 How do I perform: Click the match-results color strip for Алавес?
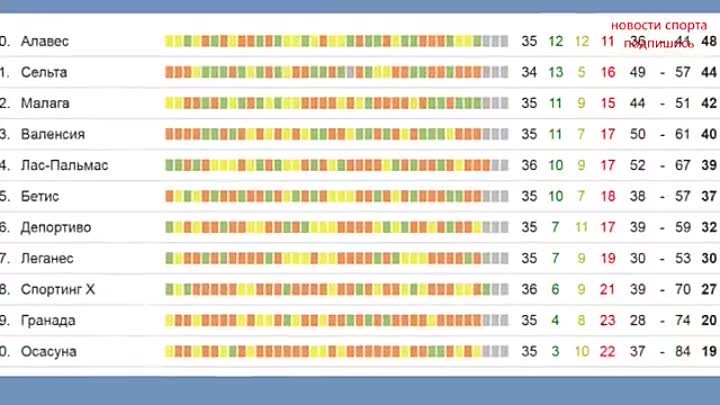click(336, 41)
